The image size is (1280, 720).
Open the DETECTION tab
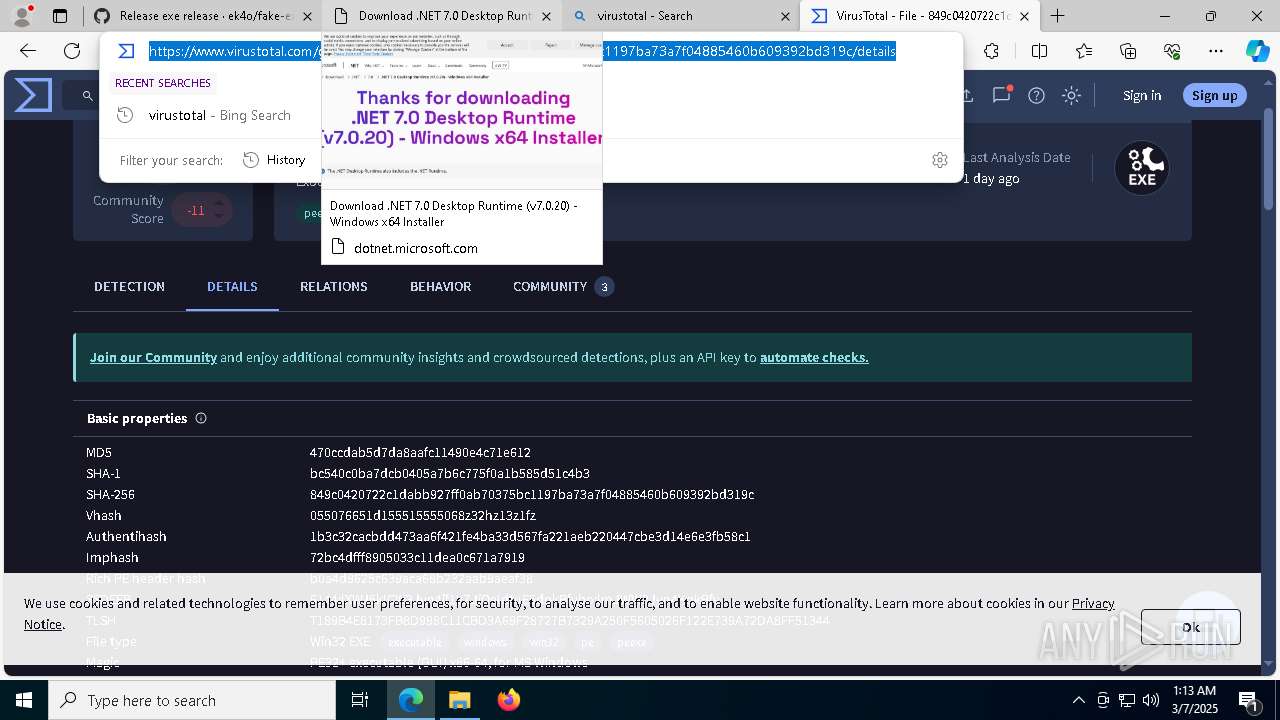130,286
